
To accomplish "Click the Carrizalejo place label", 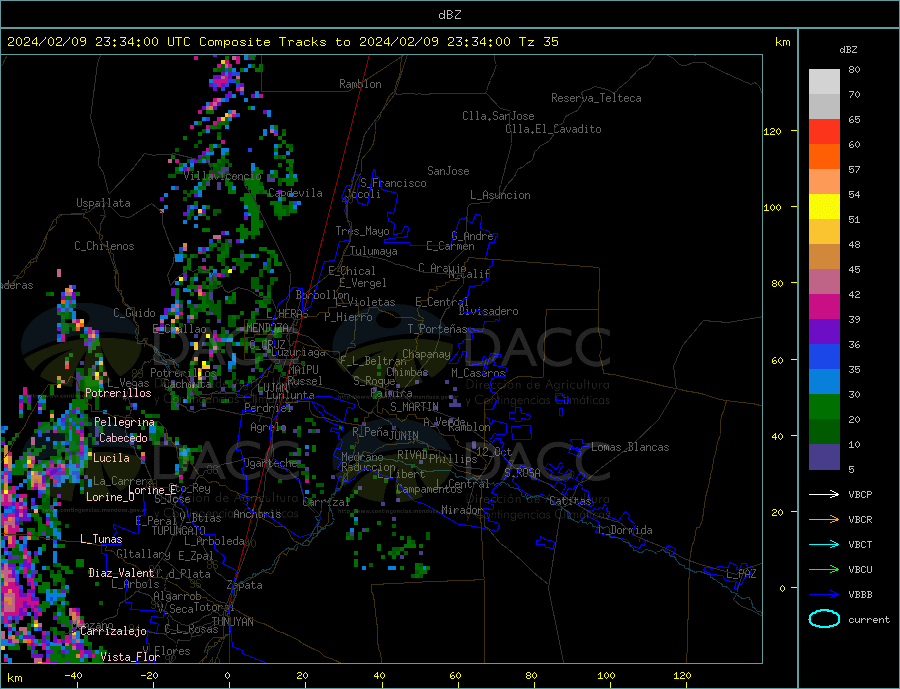I will click(x=114, y=631).
